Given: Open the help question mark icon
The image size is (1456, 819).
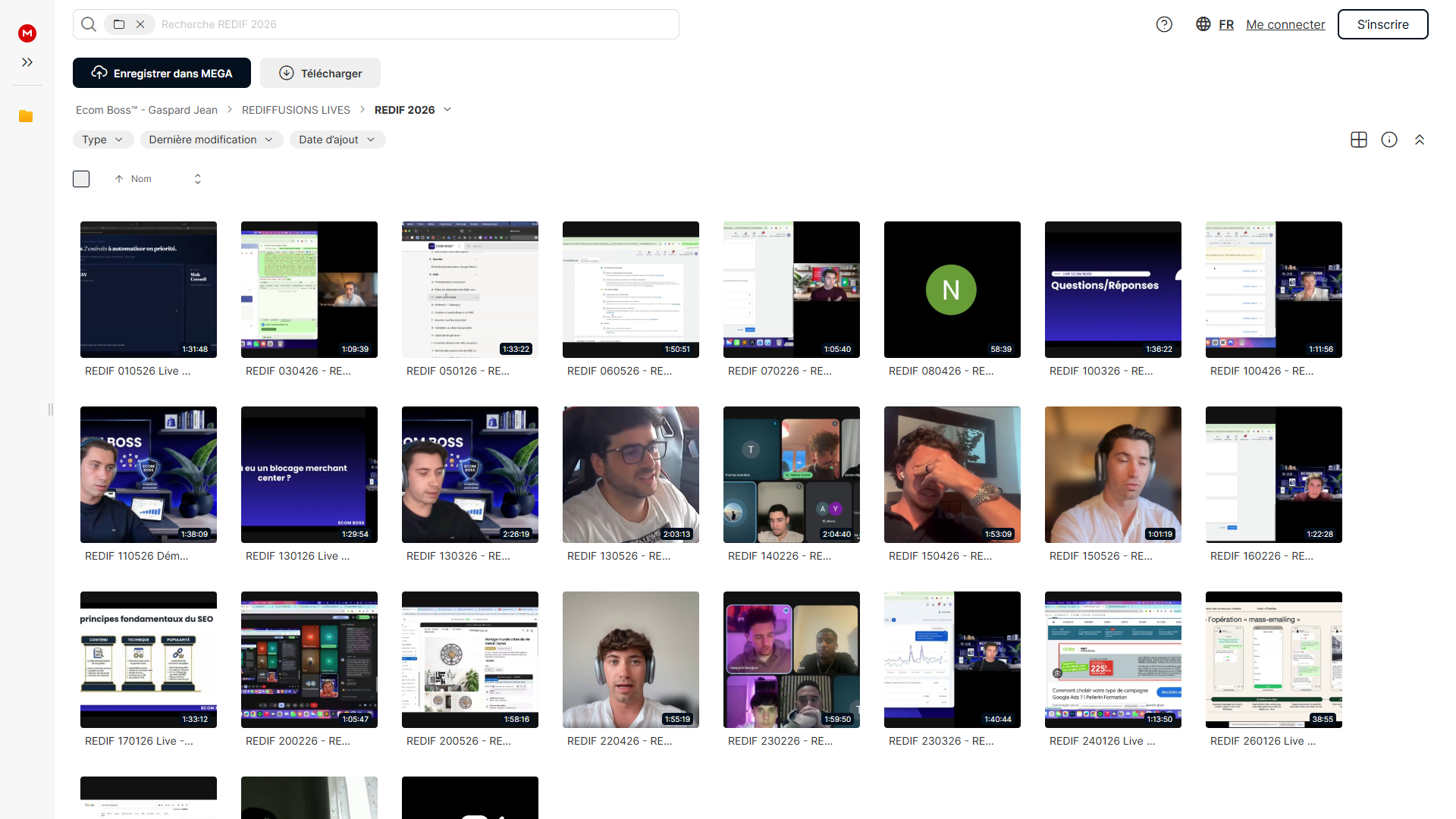Looking at the screenshot, I should [x=1164, y=24].
